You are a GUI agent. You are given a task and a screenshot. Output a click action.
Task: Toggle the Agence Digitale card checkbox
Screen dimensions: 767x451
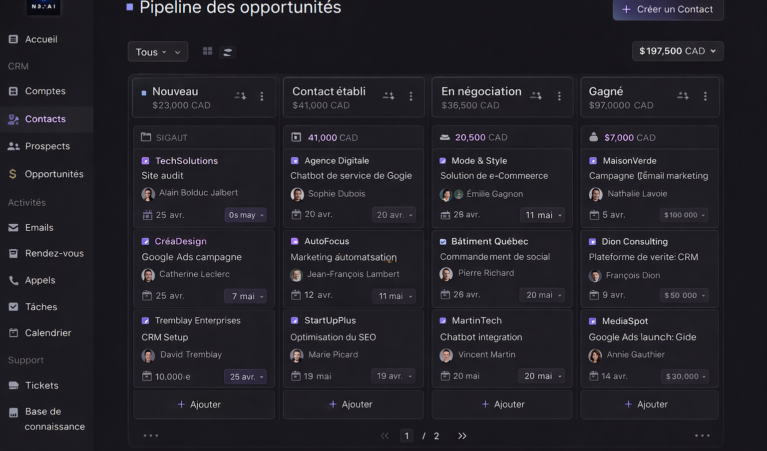(294, 161)
